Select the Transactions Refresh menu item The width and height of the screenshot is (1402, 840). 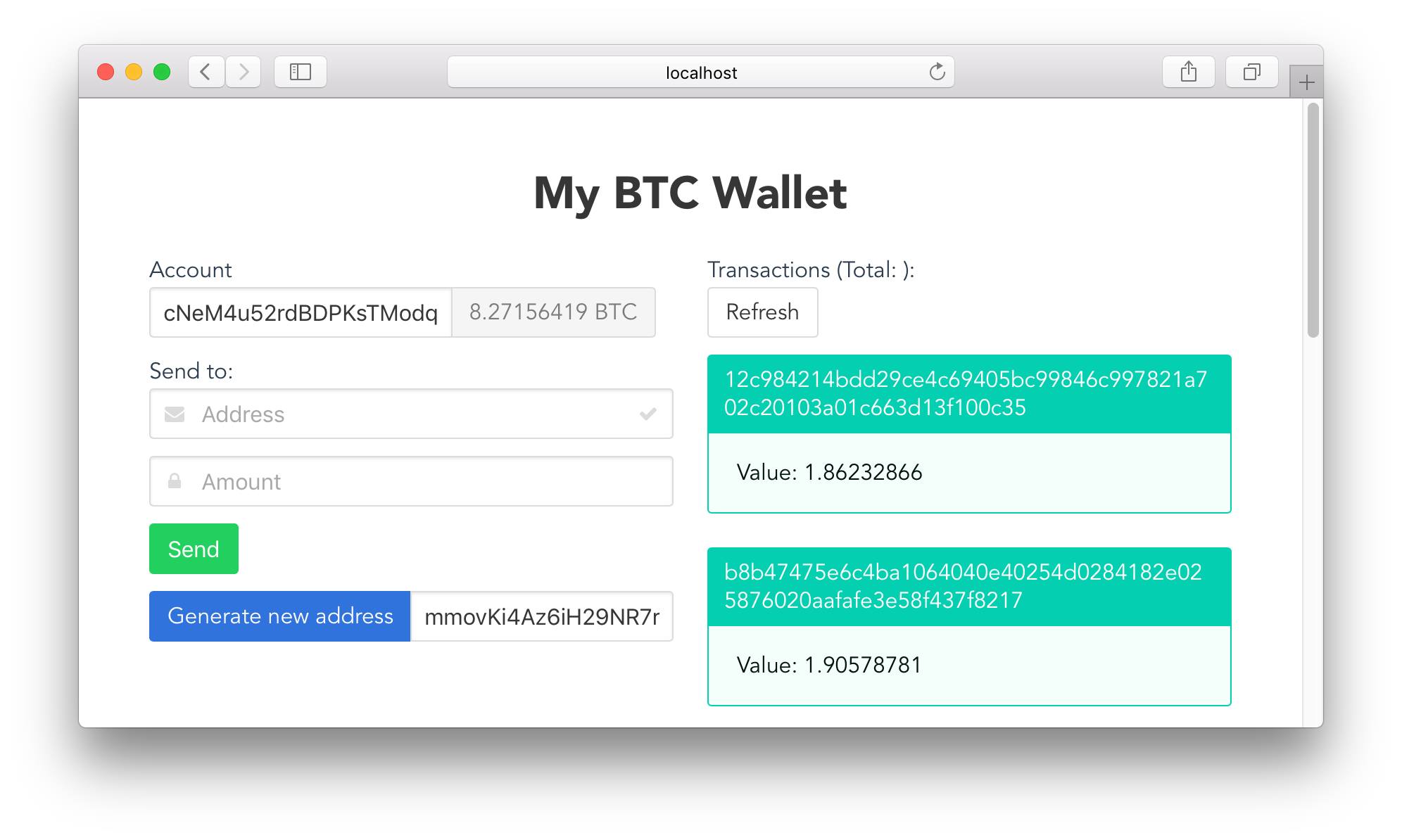click(761, 312)
